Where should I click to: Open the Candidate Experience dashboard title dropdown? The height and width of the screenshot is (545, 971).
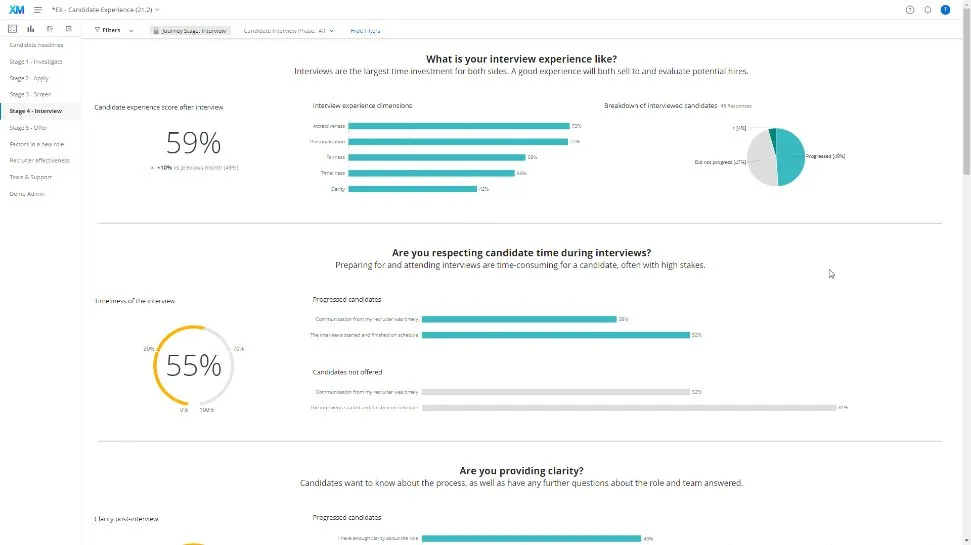pyautogui.click(x=106, y=9)
